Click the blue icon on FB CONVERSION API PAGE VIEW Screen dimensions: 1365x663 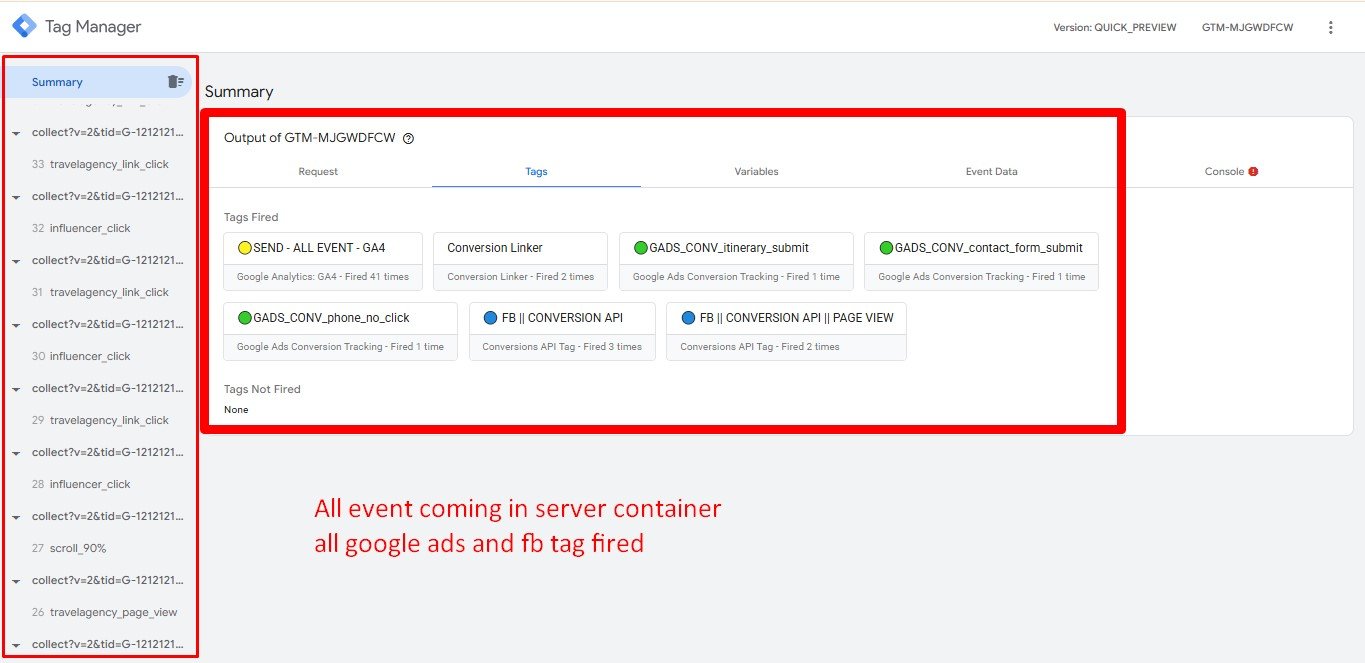pyautogui.click(x=688, y=318)
